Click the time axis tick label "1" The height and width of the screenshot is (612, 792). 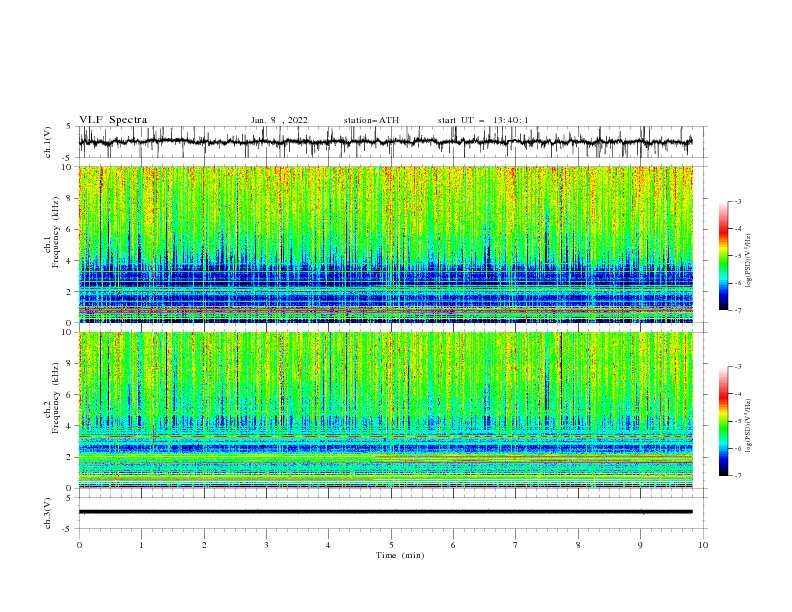(x=141, y=545)
